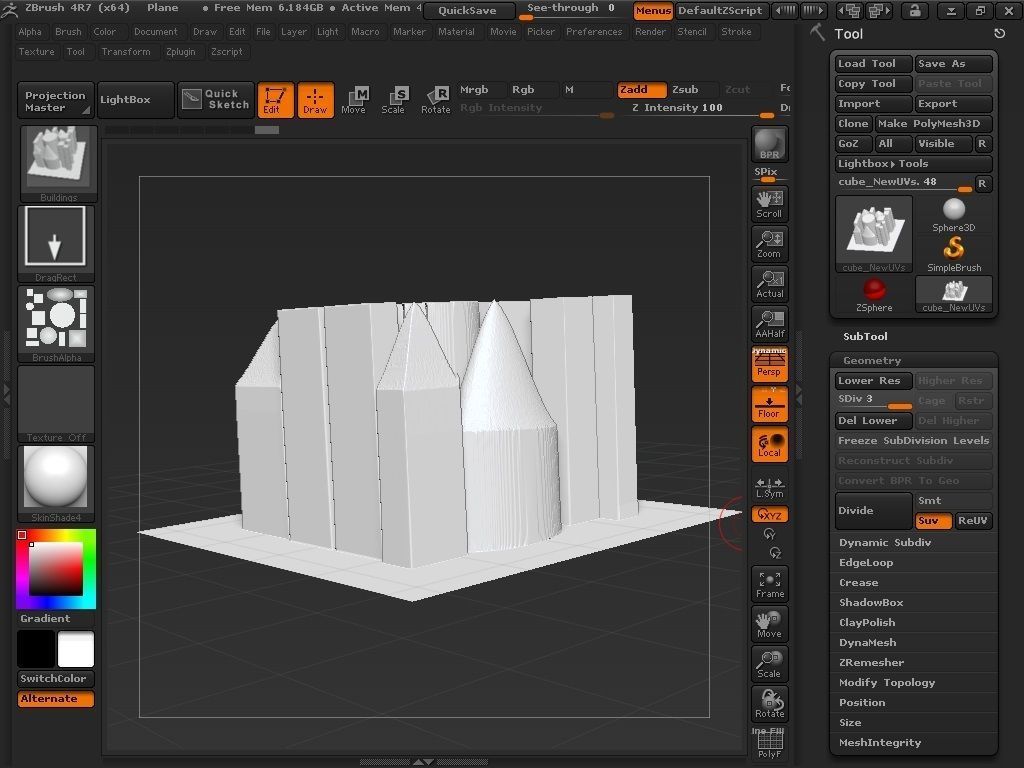This screenshot has height=768, width=1024.
Task: Open the LightBox browser
Action: pos(135,99)
